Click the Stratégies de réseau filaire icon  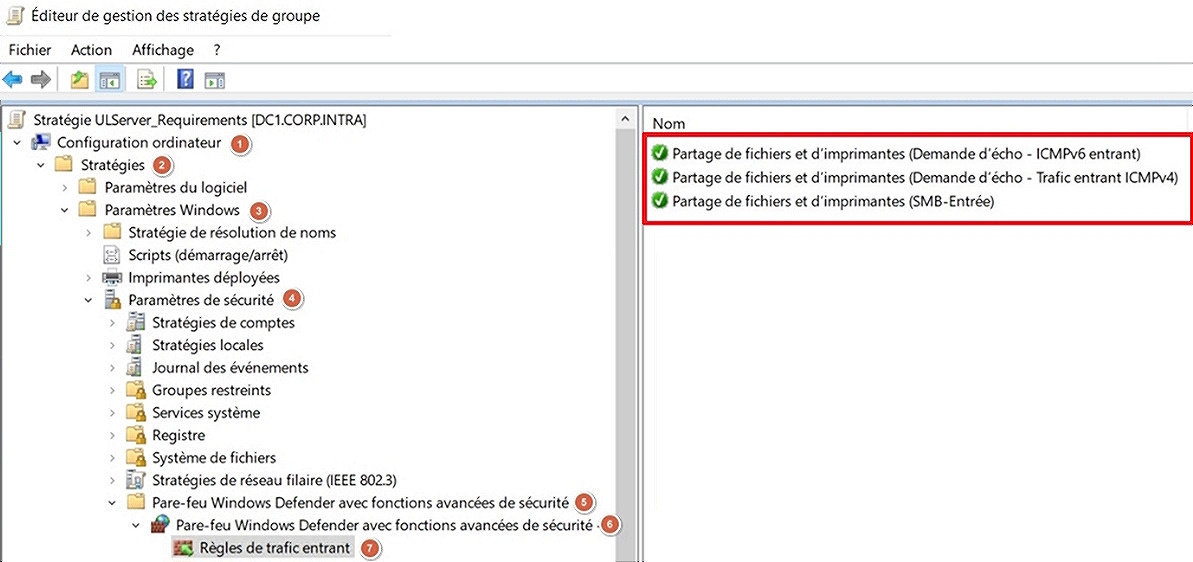pyautogui.click(x=136, y=480)
